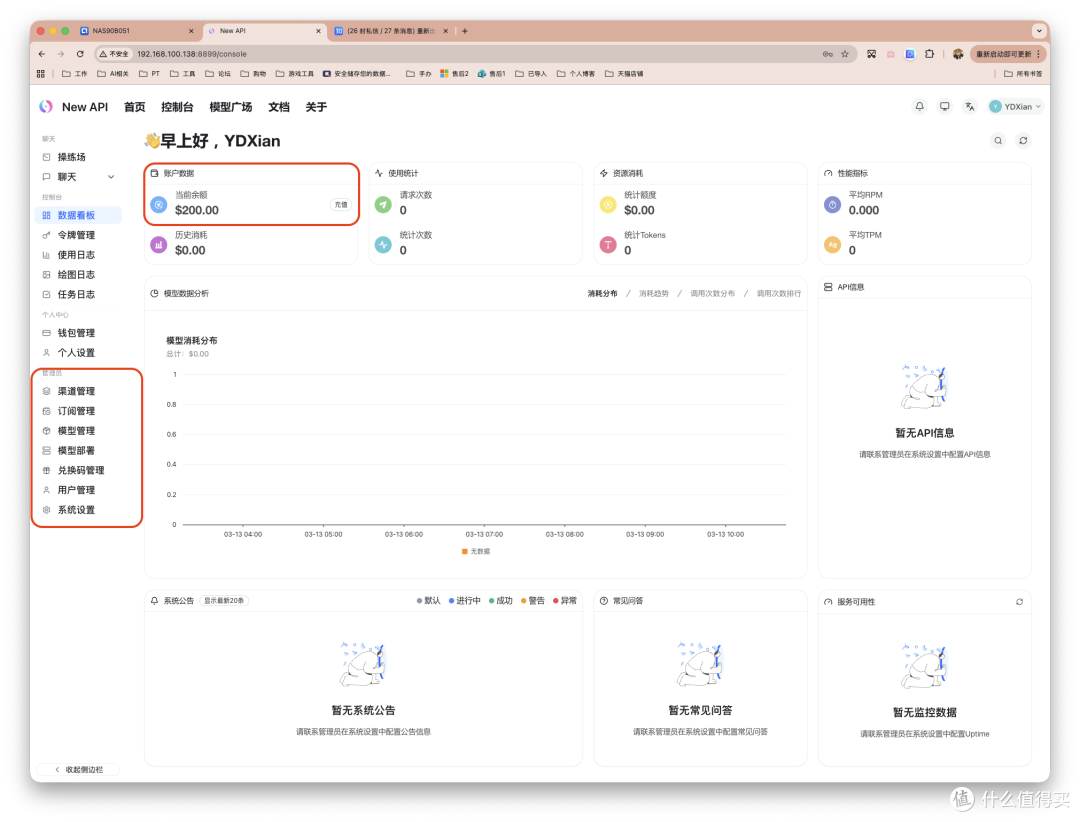Open 使用日志 in the sidebar
This screenshot has width=1080, height=822.
pos(78,255)
